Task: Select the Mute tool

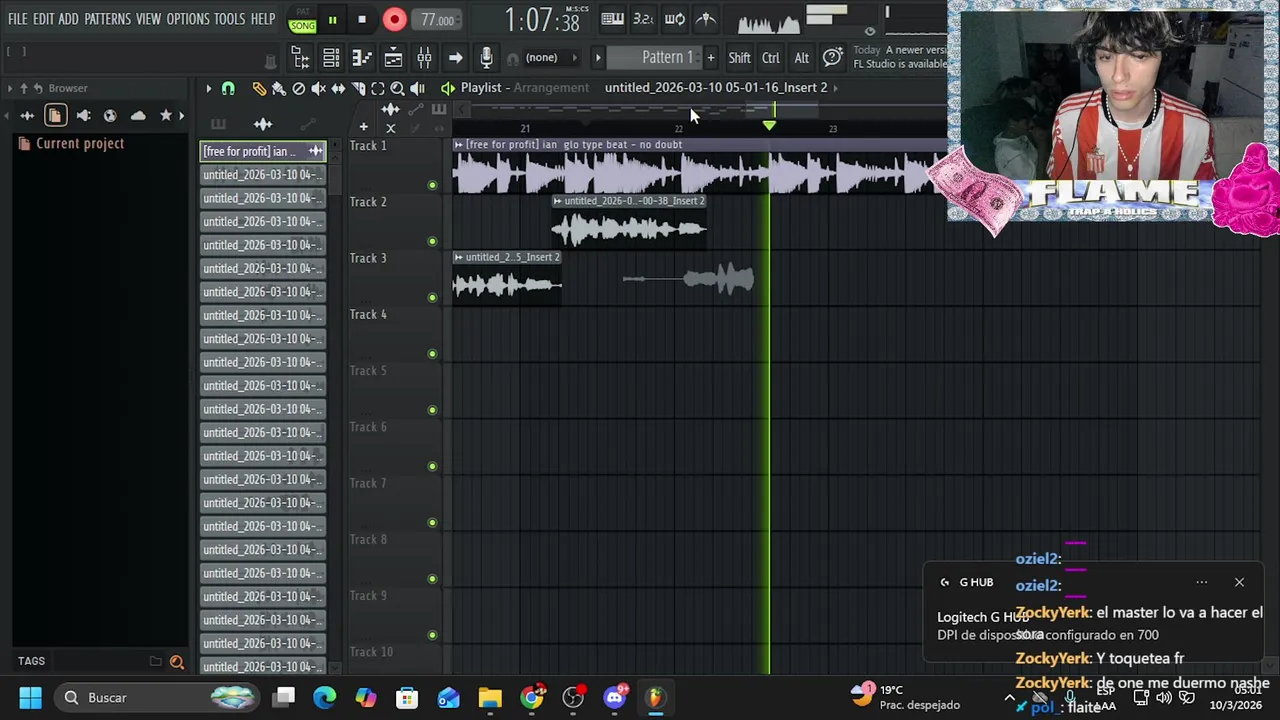Action: (318, 88)
